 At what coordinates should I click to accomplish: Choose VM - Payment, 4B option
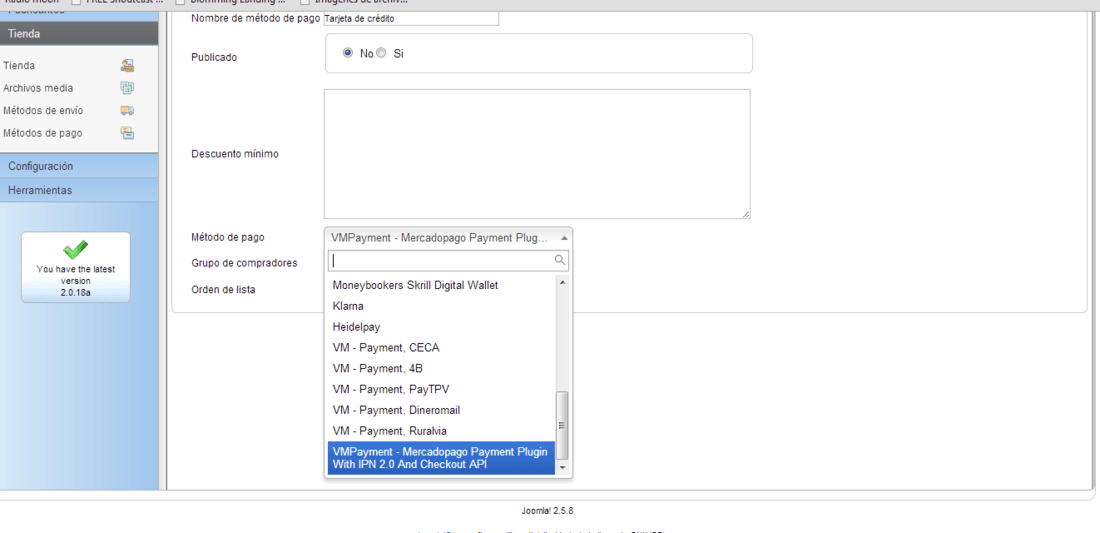click(441, 368)
